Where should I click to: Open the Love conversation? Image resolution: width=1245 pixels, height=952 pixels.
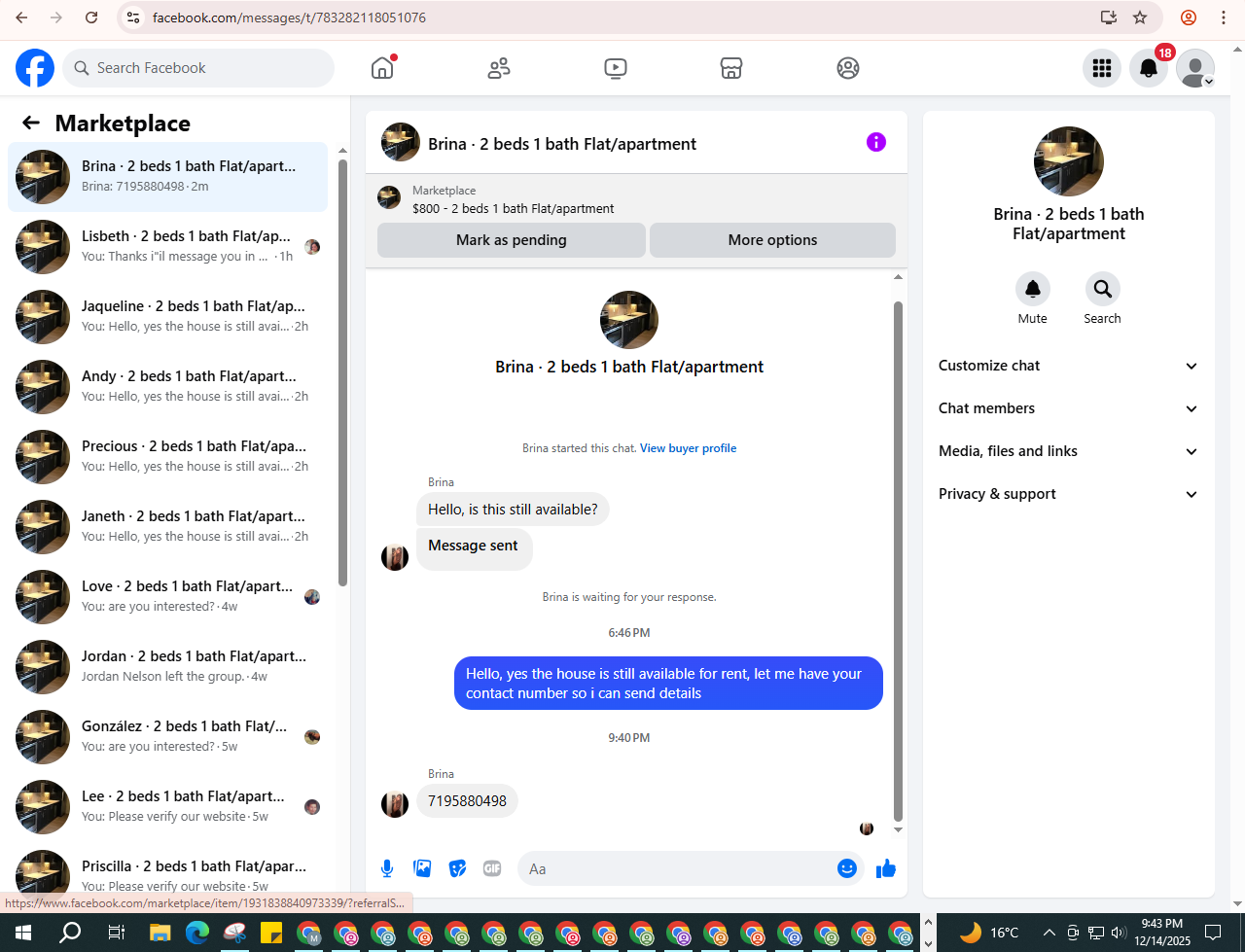point(167,597)
